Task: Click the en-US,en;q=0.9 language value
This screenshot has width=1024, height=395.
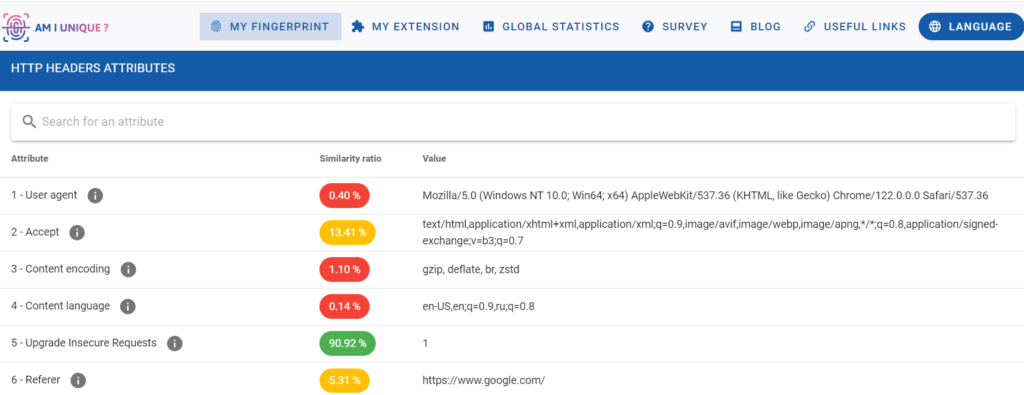Action: [479, 306]
